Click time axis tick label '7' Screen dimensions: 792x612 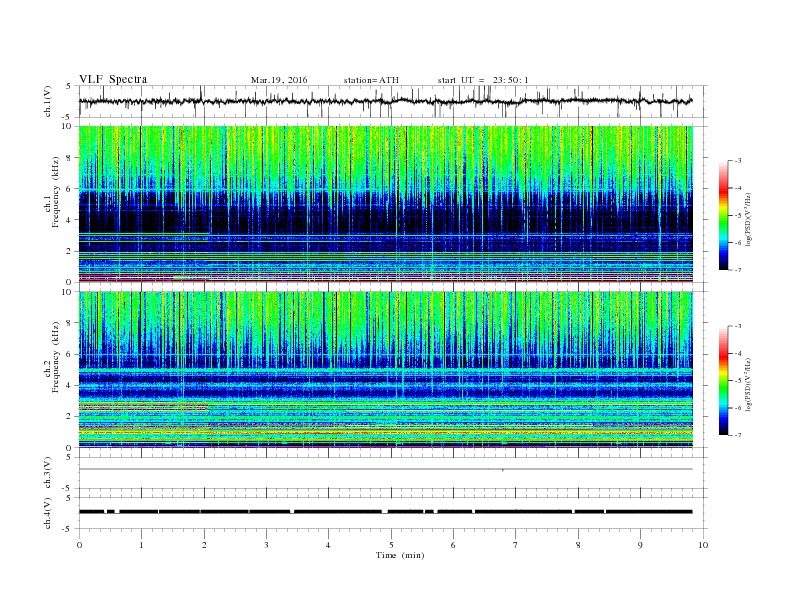point(516,545)
